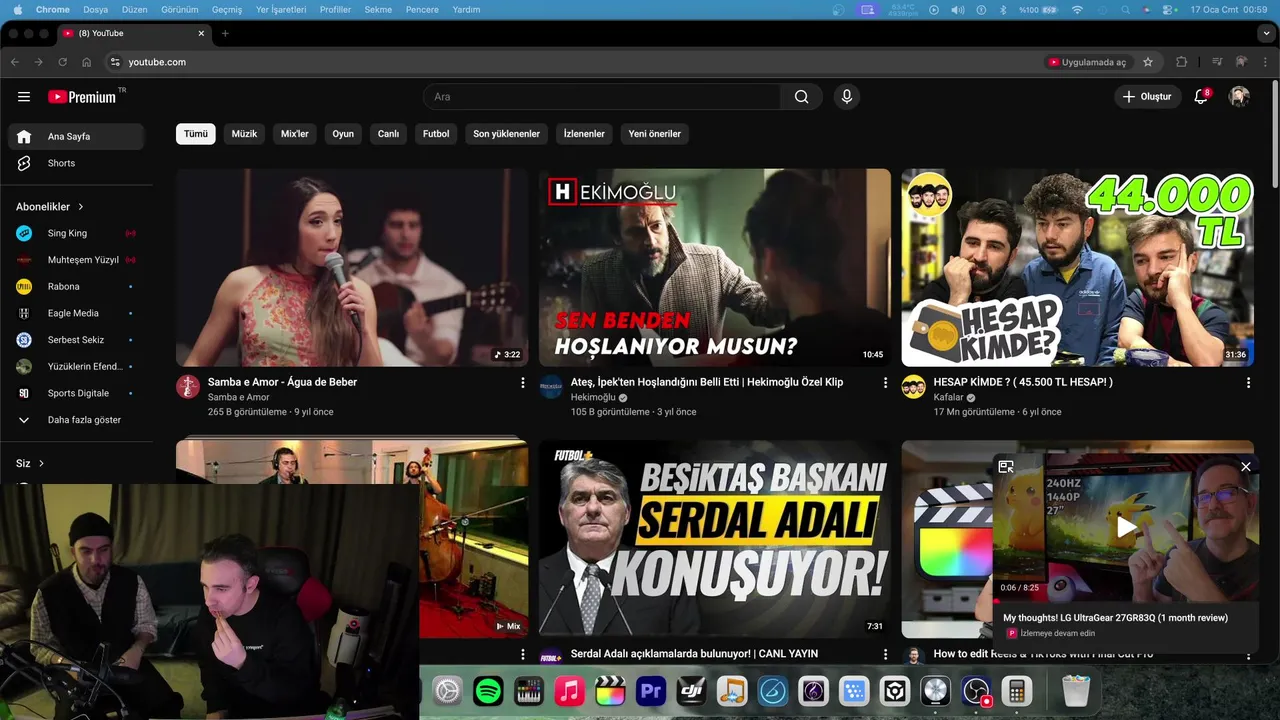Select the Tümü filter chip
The width and height of the screenshot is (1280, 720).
point(196,134)
